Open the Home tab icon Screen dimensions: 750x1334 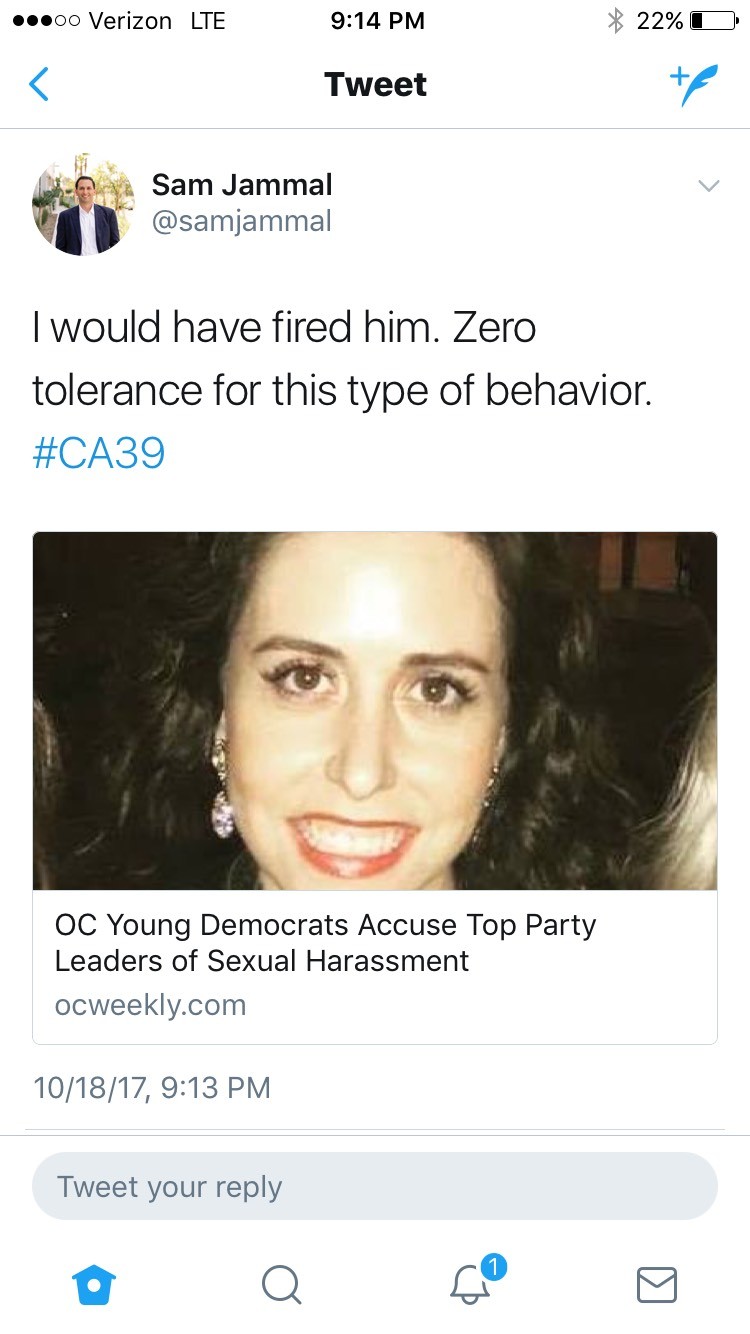tap(95, 1284)
